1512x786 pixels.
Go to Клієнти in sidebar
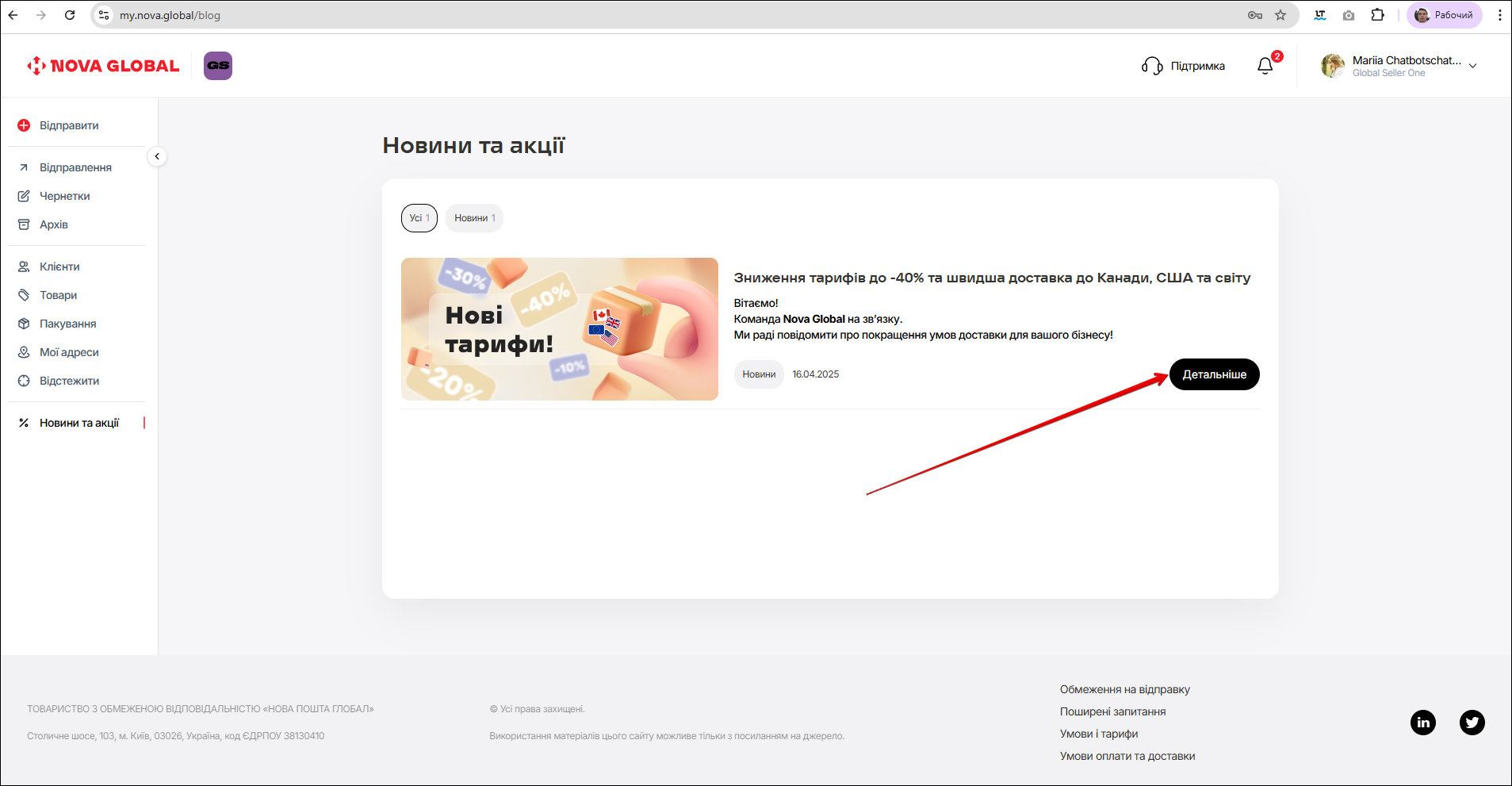[59, 266]
